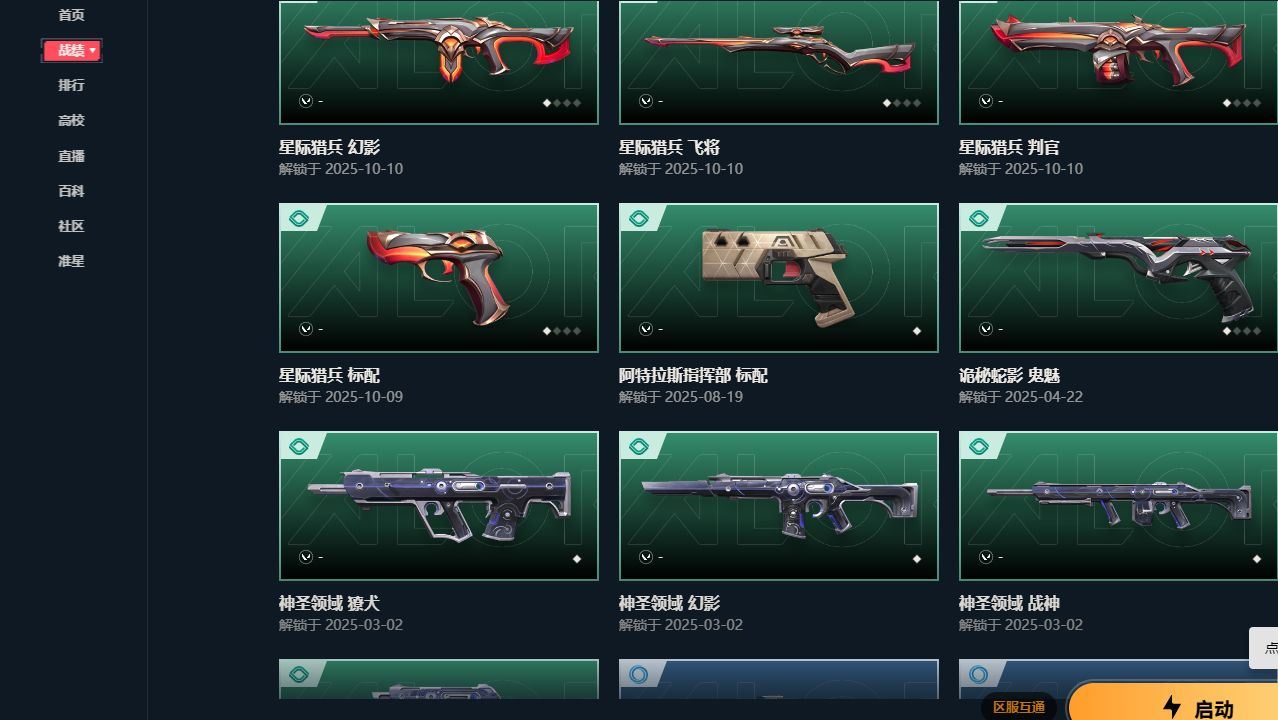Image resolution: width=1278 pixels, height=720 pixels.
Task: Click the edition badge on 神圣领域 战神 card
Action: (x=978, y=446)
